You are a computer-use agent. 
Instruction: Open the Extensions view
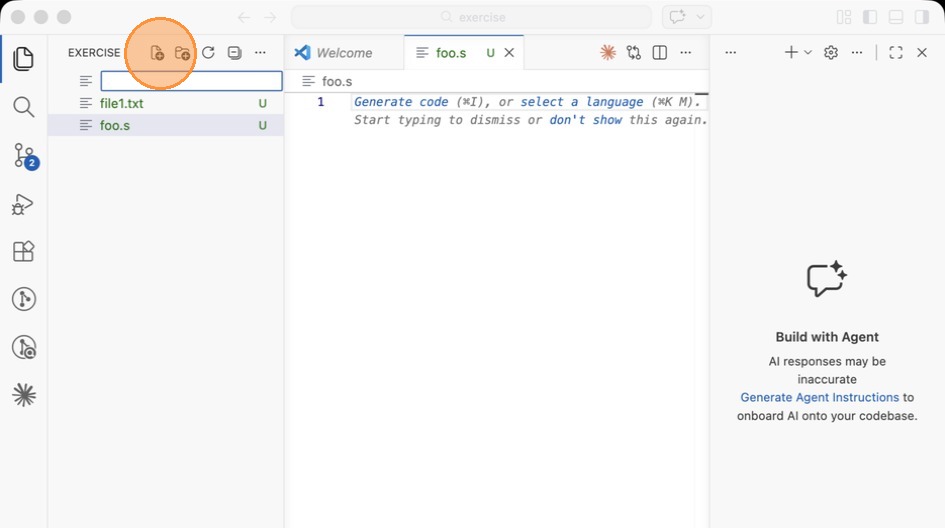[24, 251]
